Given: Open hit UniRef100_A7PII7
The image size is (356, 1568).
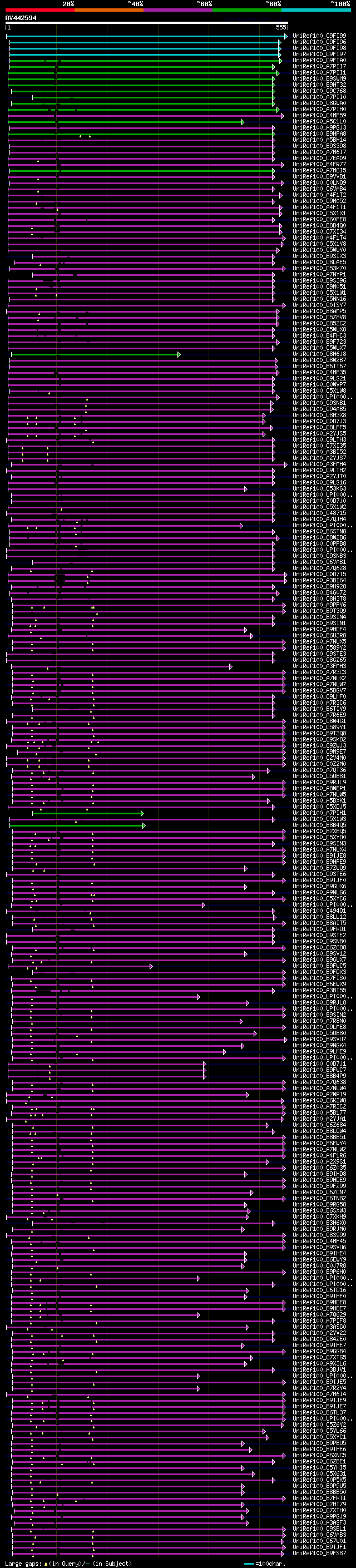Looking at the screenshot, I should [319, 67].
